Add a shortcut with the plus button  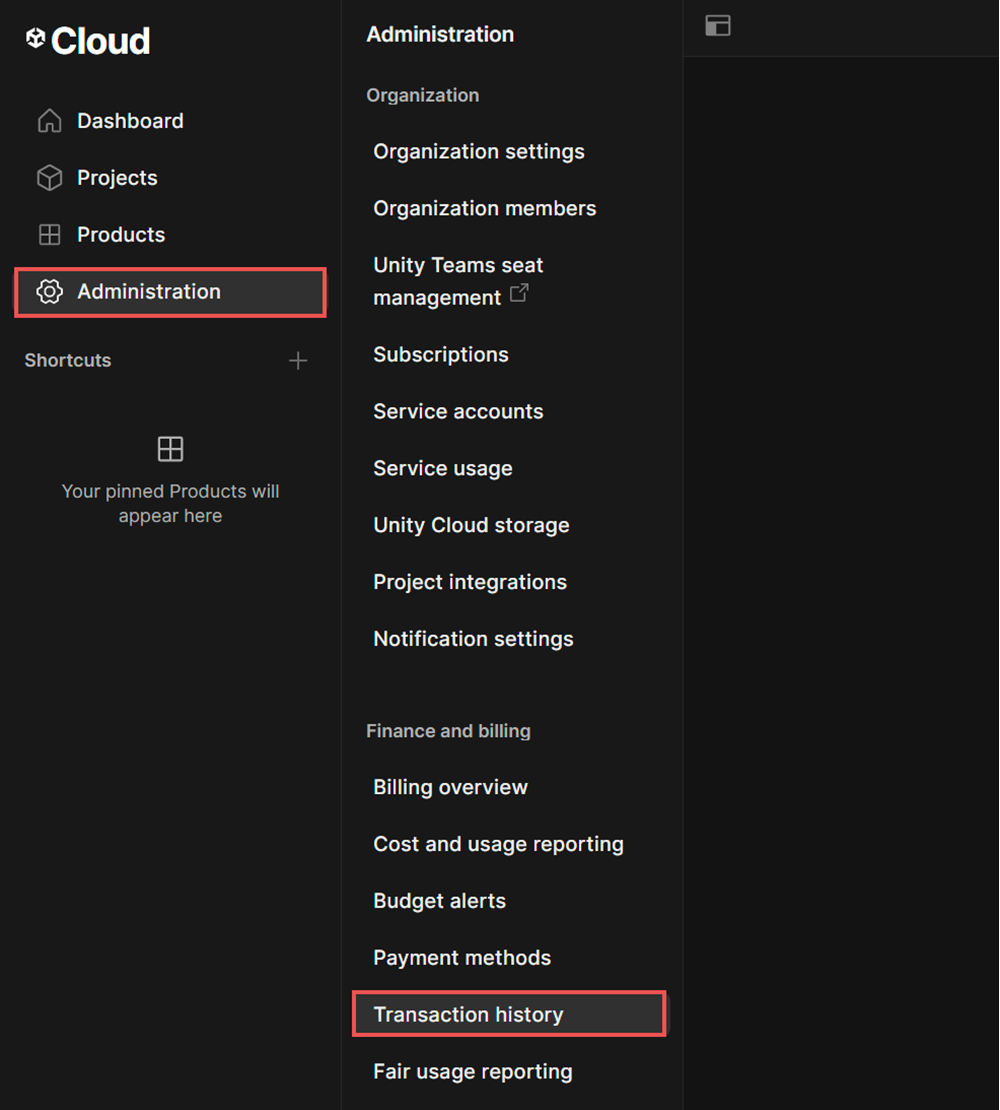298,360
